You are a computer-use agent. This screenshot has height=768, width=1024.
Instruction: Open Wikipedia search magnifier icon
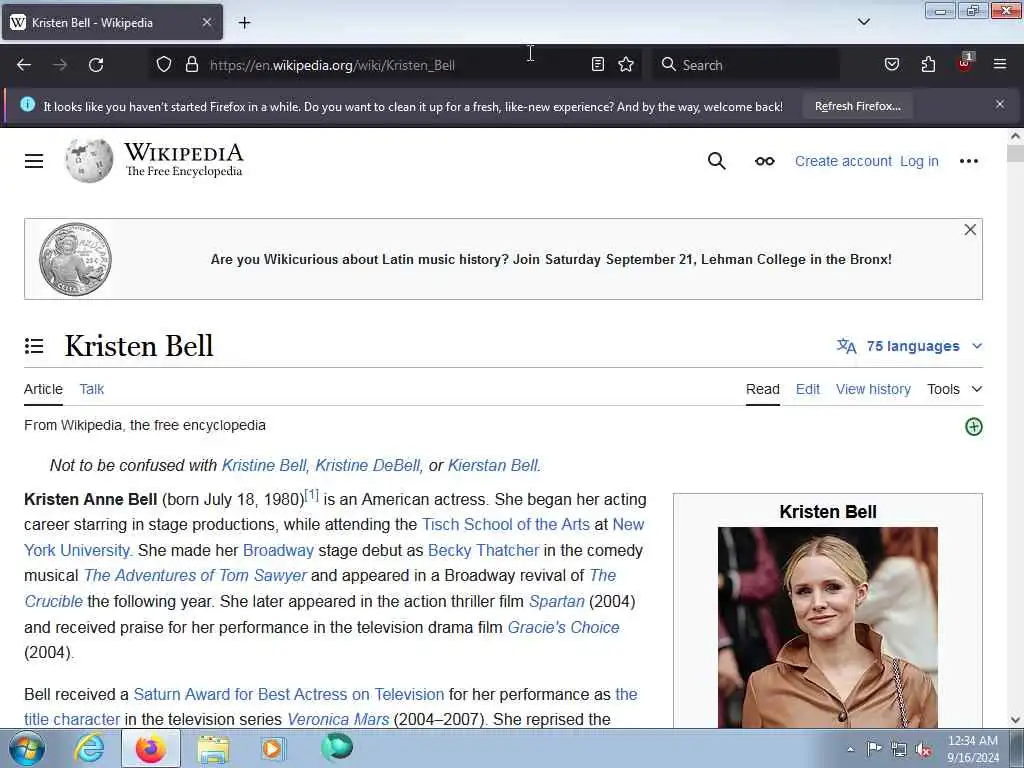pyautogui.click(x=716, y=161)
